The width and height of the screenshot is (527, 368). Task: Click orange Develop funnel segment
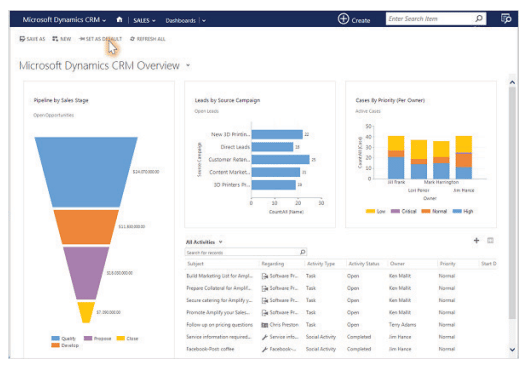(x=86, y=227)
